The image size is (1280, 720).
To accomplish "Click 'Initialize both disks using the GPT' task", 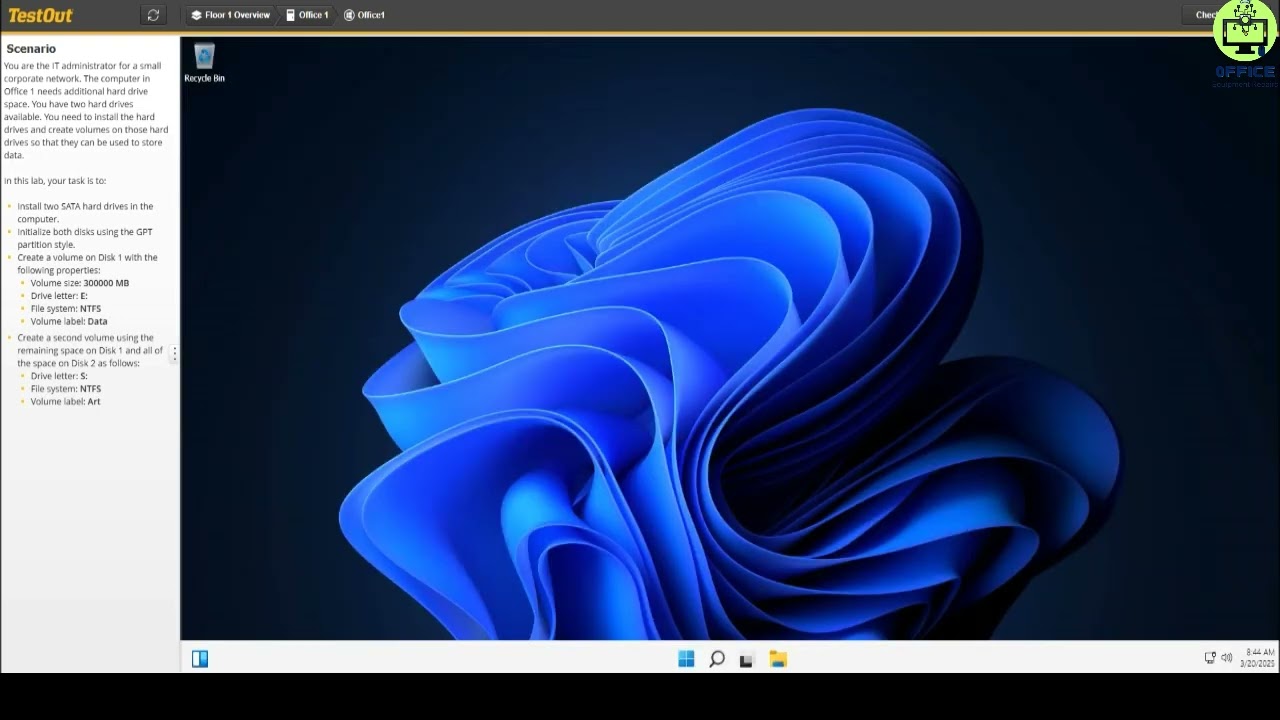I will [85, 238].
